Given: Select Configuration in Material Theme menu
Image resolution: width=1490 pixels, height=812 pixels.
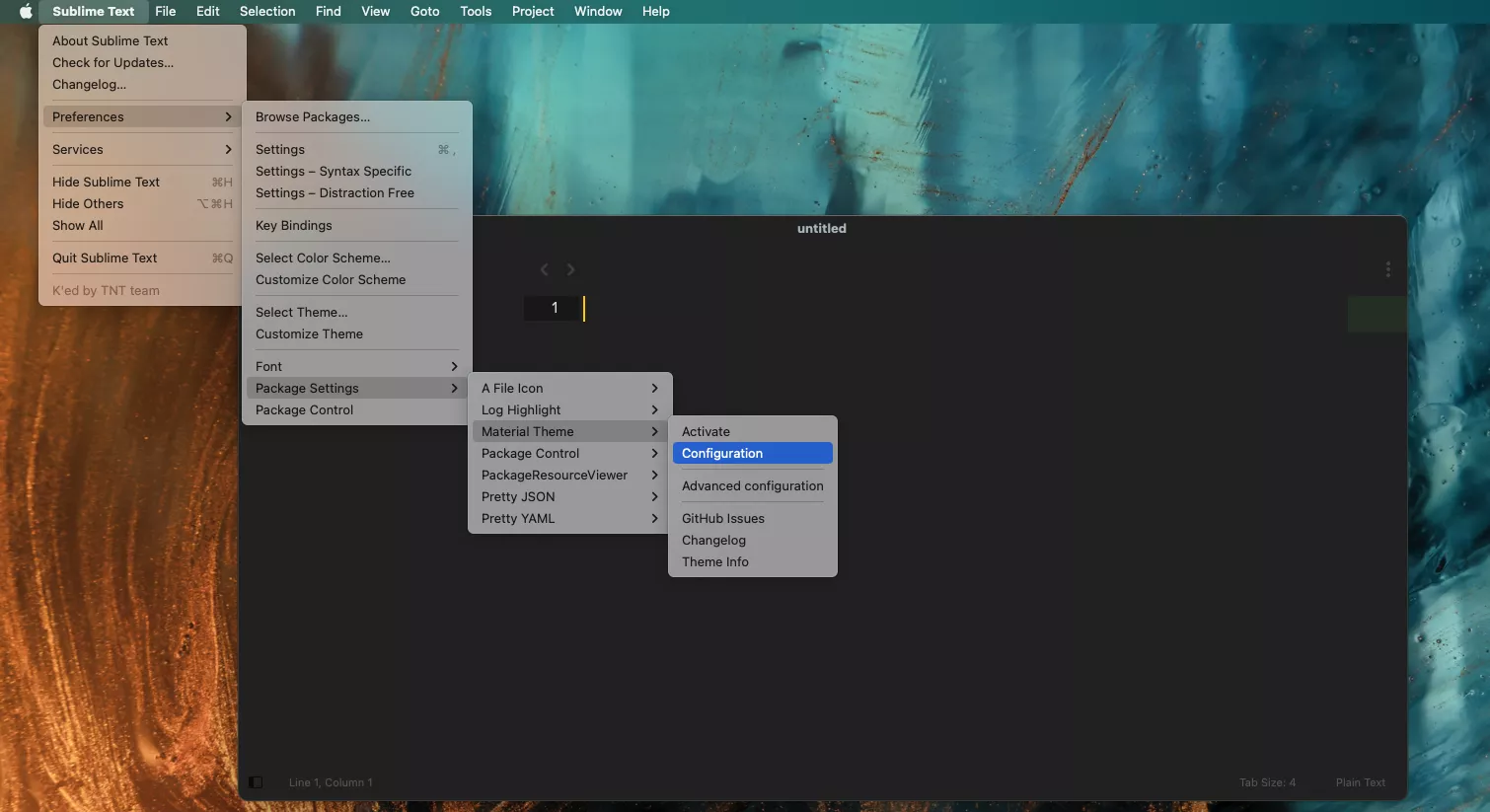Looking at the screenshot, I should click(752, 454).
